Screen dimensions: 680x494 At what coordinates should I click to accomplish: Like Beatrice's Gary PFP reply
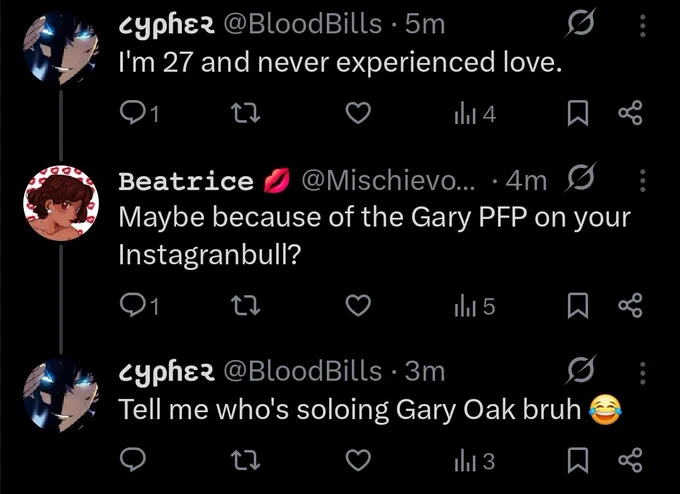click(358, 305)
